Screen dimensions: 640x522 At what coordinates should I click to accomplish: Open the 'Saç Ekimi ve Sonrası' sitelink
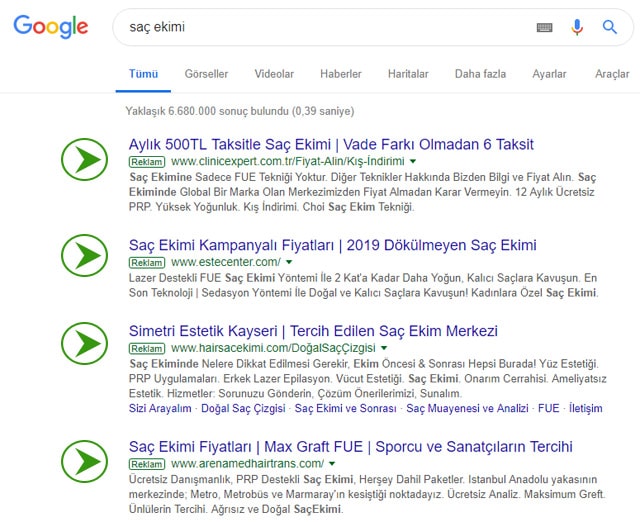point(346,409)
